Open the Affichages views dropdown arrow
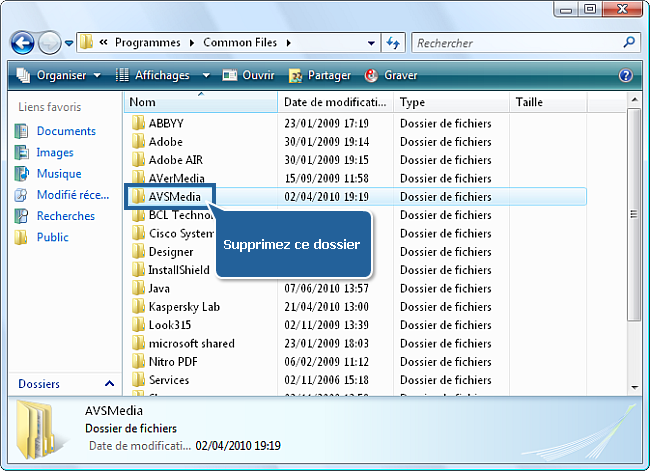650x471 pixels. coord(206,75)
